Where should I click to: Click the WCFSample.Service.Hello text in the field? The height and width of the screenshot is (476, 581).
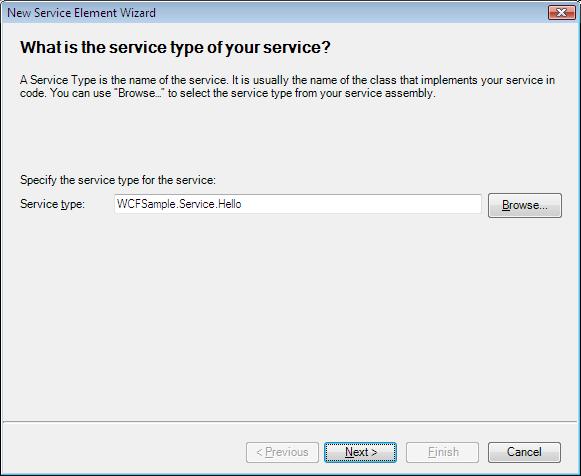[x=179, y=204]
